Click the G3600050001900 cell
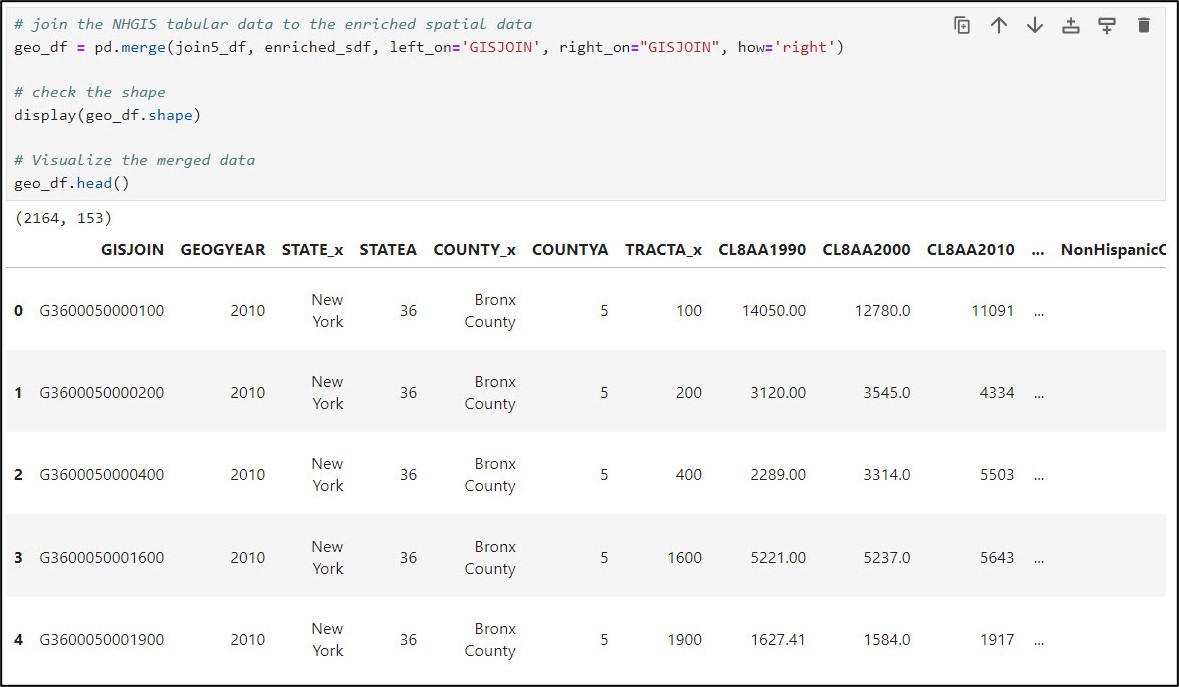1179x687 pixels. (102, 640)
